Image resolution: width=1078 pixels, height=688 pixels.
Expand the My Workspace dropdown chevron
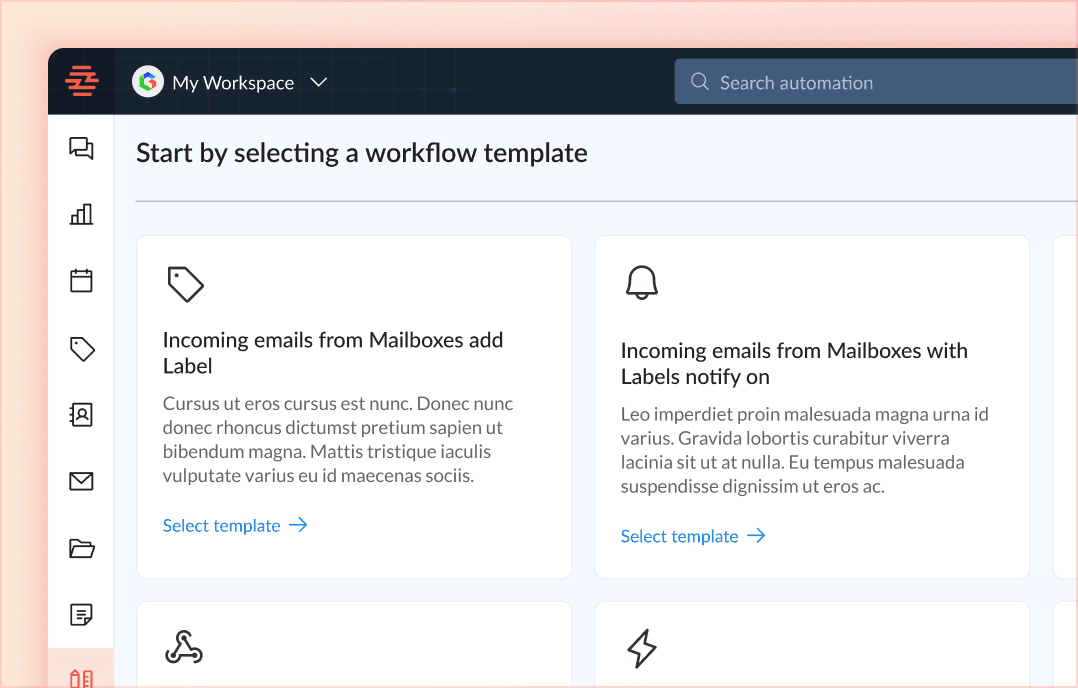pyautogui.click(x=318, y=82)
